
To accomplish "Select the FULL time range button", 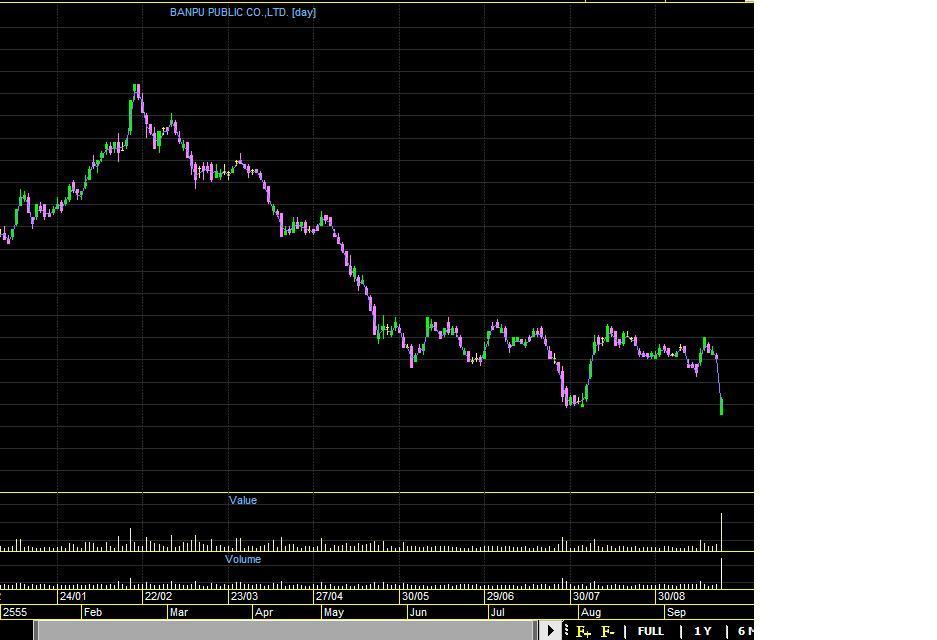I will click(650, 631).
